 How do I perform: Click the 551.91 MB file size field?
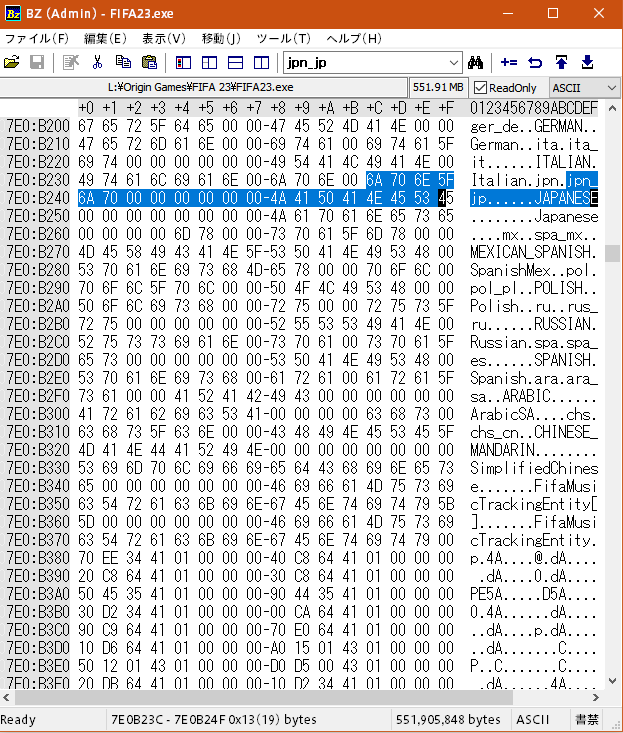(x=438, y=87)
